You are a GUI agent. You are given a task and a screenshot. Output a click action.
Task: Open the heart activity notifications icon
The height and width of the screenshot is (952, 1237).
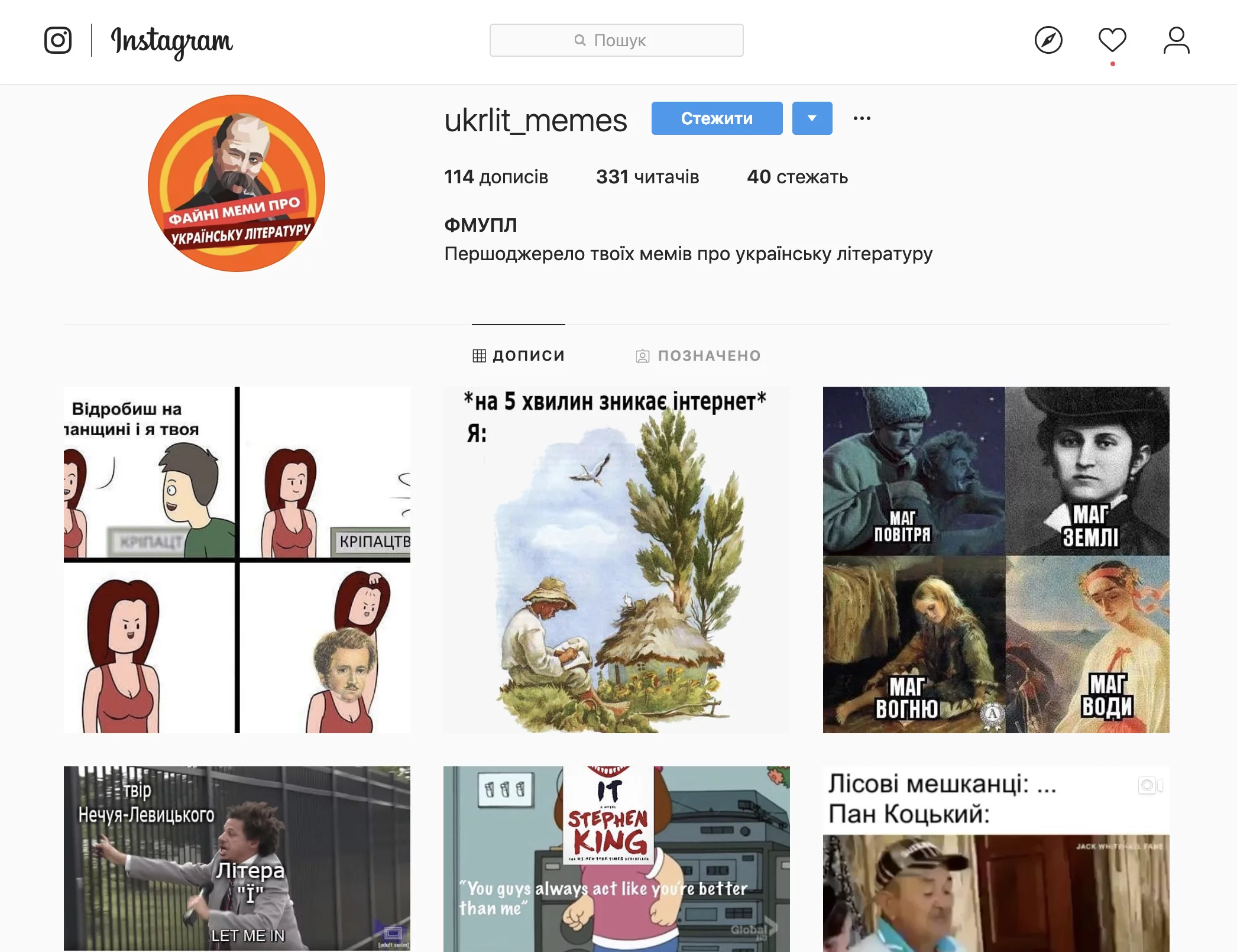point(1112,40)
